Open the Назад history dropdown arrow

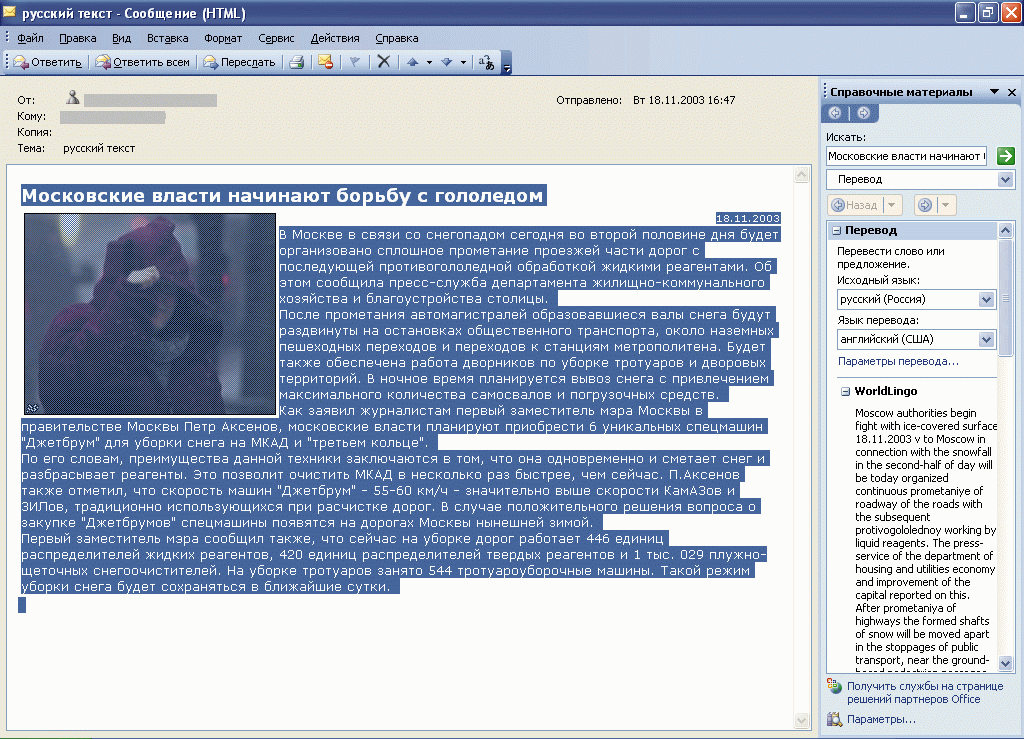892,205
